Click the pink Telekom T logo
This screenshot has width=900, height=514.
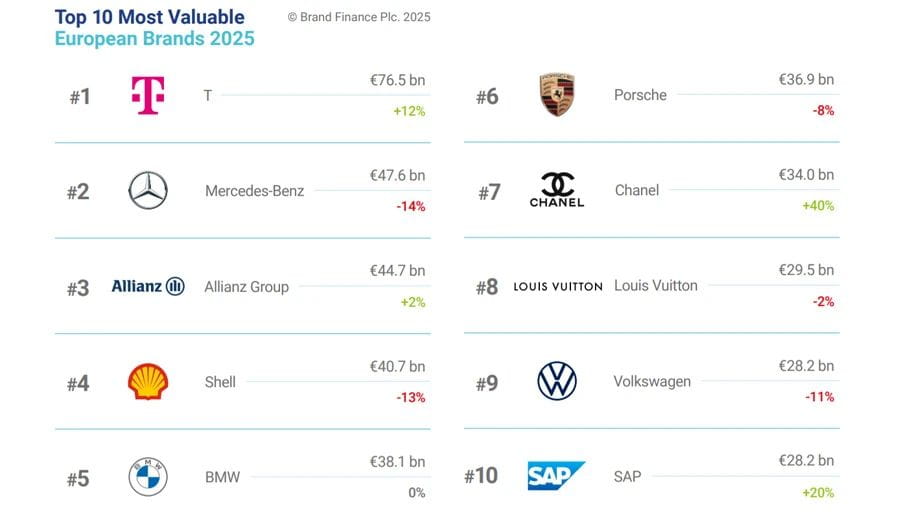coord(148,96)
